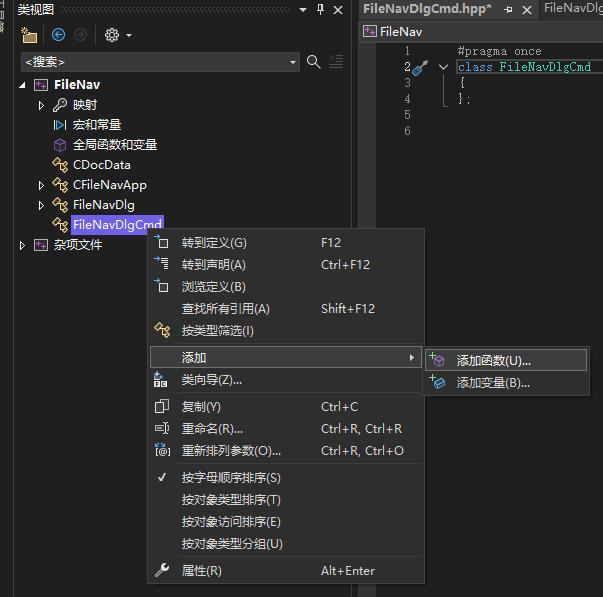Pin the FileNavDlgCmd.hpp tab

coord(508,9)
